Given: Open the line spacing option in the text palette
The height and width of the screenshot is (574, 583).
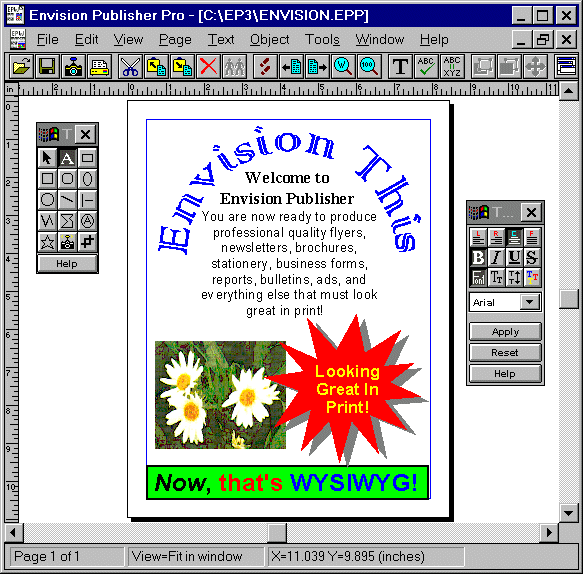Looking at the screenshot, I should (514, 277).
